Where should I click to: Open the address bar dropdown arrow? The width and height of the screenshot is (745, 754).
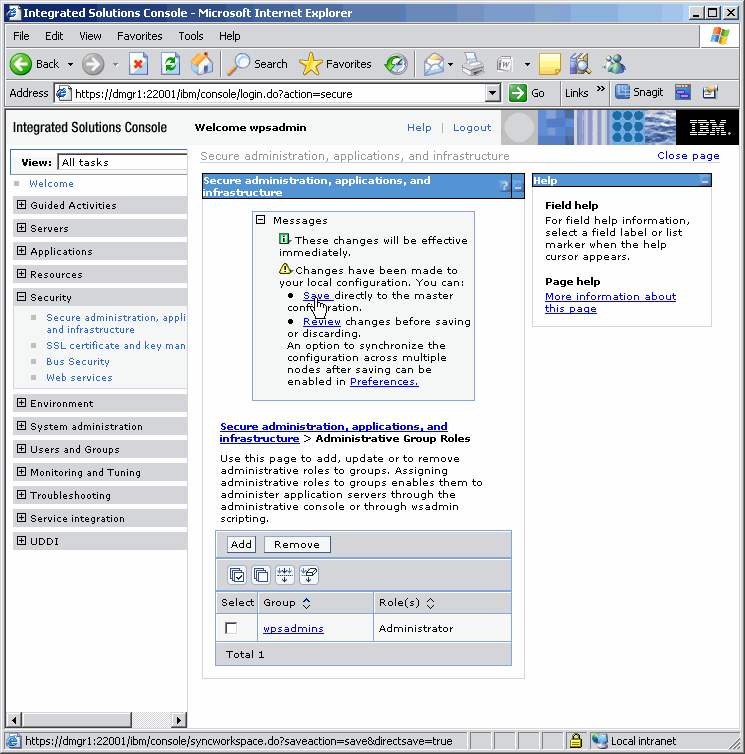(x=492, y=93)
